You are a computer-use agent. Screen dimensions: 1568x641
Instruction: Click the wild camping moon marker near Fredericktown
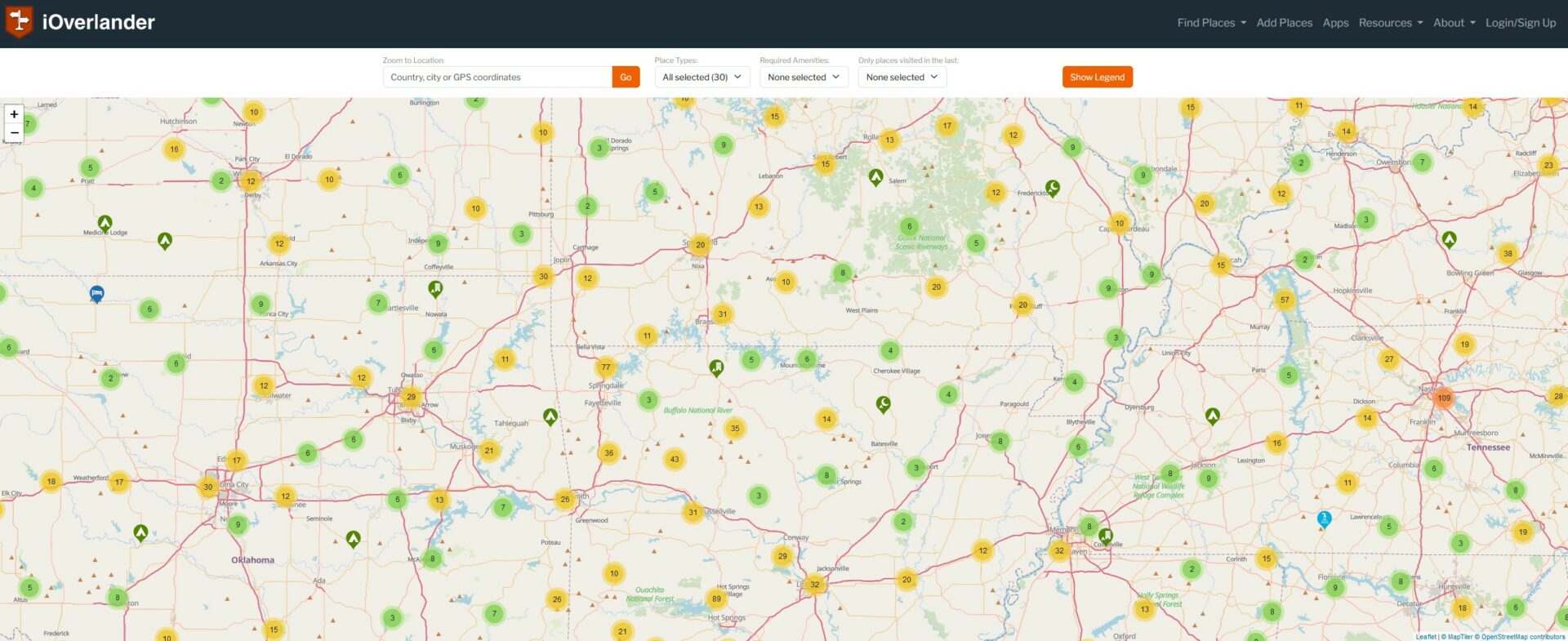1053,189
